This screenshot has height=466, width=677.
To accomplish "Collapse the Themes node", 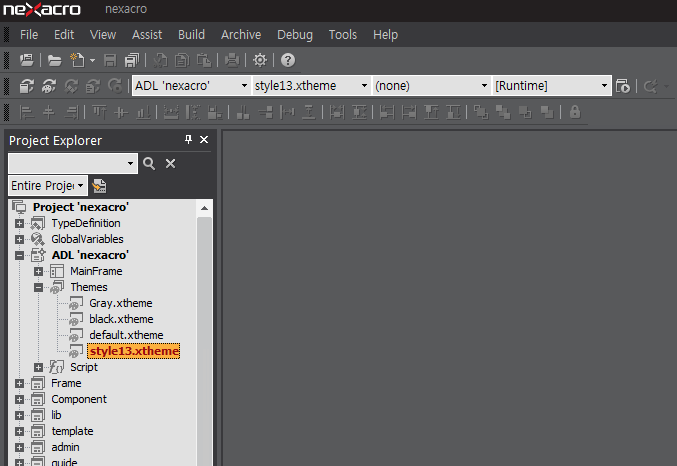I will pos(38,287).
